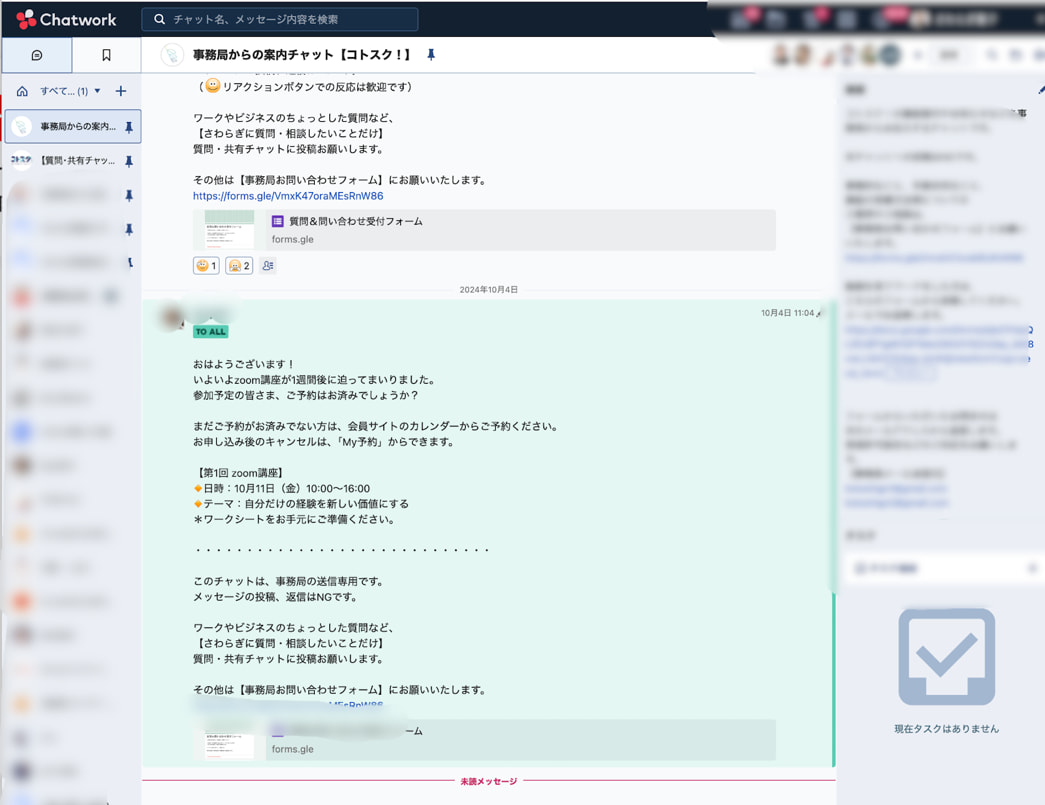Open the bookmarks tab in the sidebar

click(x=106, y=56)
